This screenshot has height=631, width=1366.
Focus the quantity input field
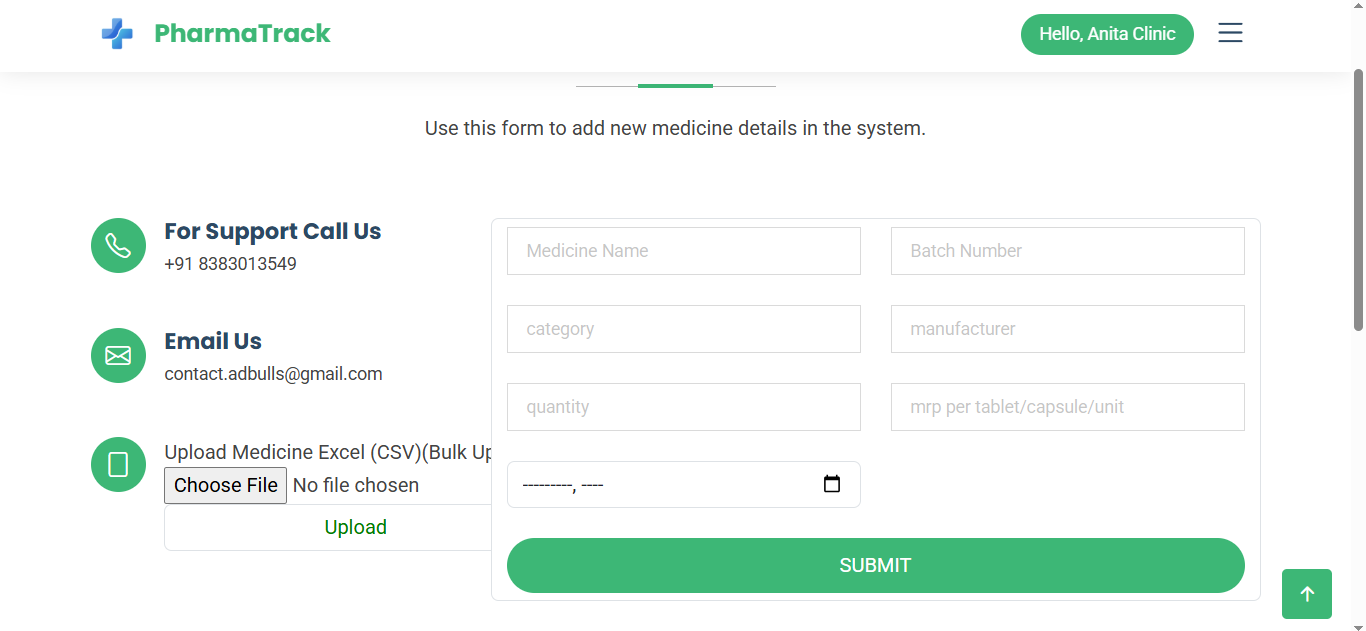pos(684,407)
